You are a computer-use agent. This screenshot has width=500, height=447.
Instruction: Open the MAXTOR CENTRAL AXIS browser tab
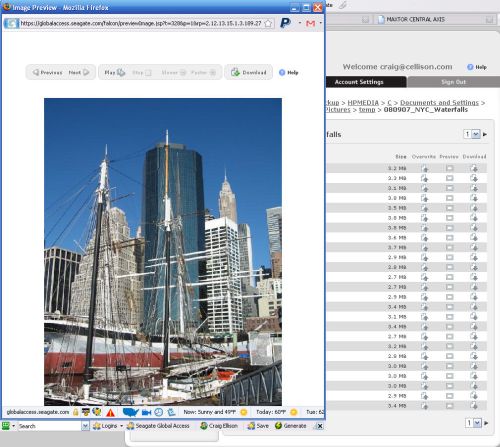pos(435,20)
